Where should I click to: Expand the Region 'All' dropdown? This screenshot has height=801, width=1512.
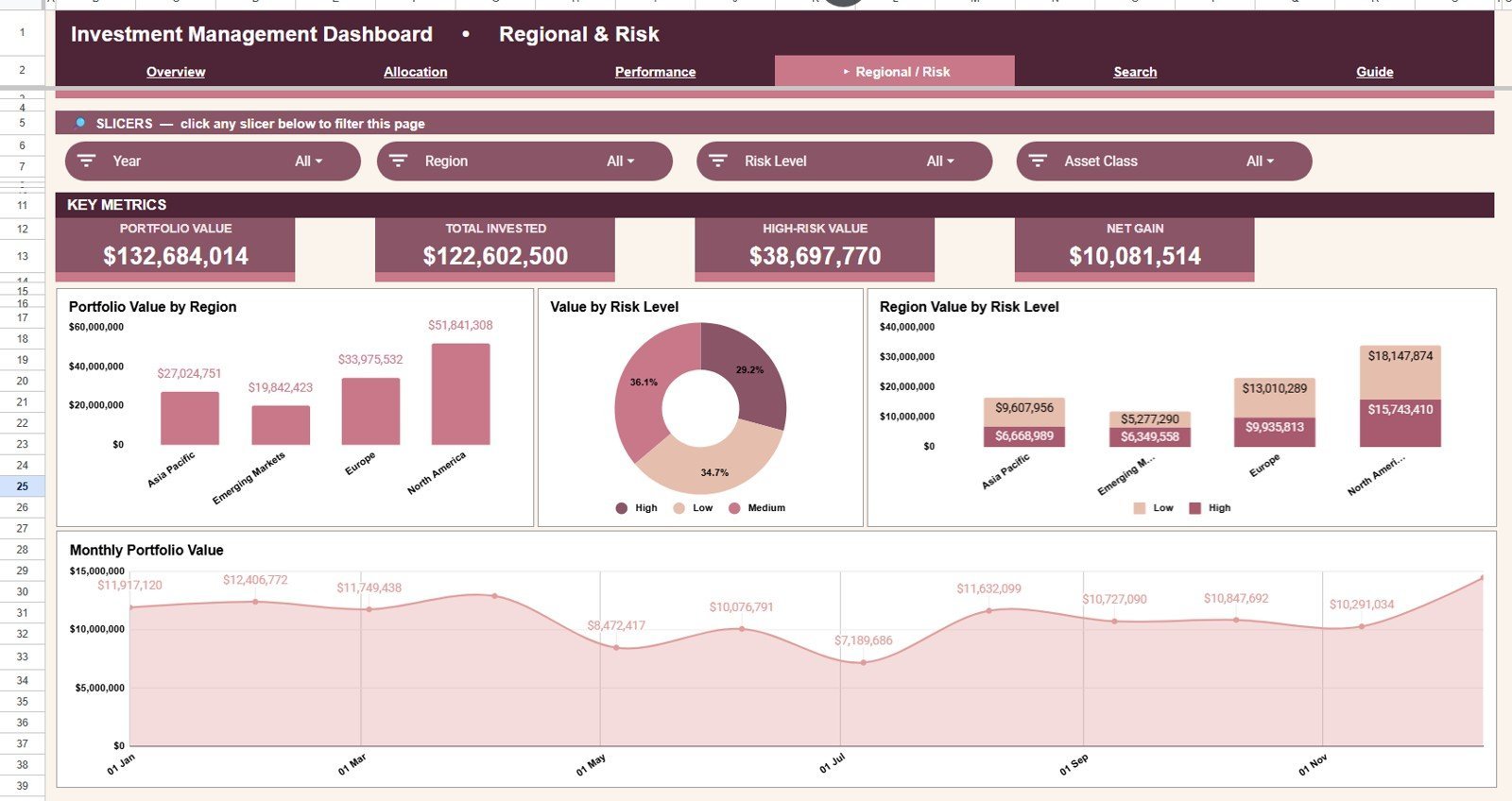[x=621, y=162]
